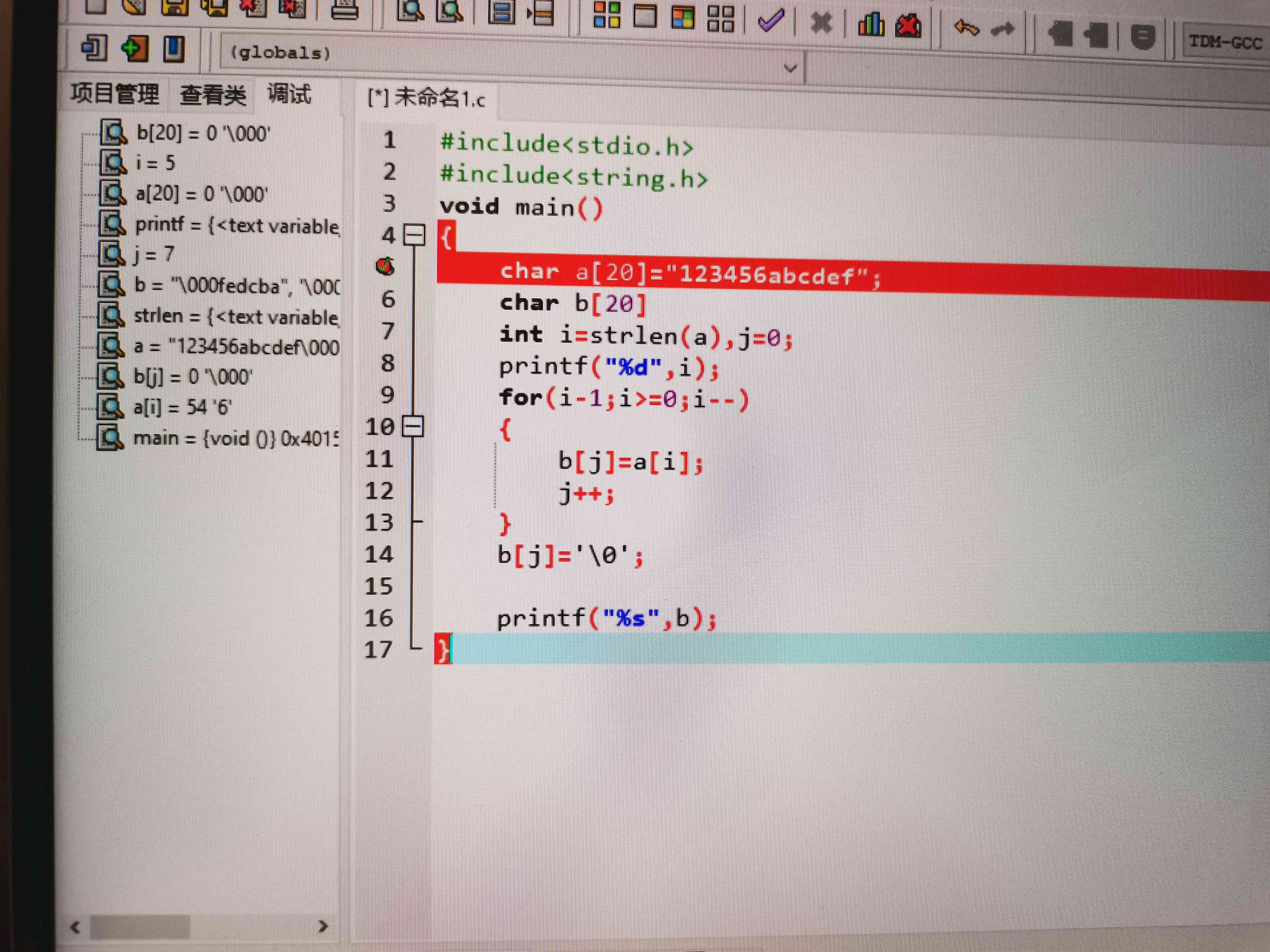Click the purple checkmark Debug icon
Screen dimensions: 1270x952
(771, 21)
